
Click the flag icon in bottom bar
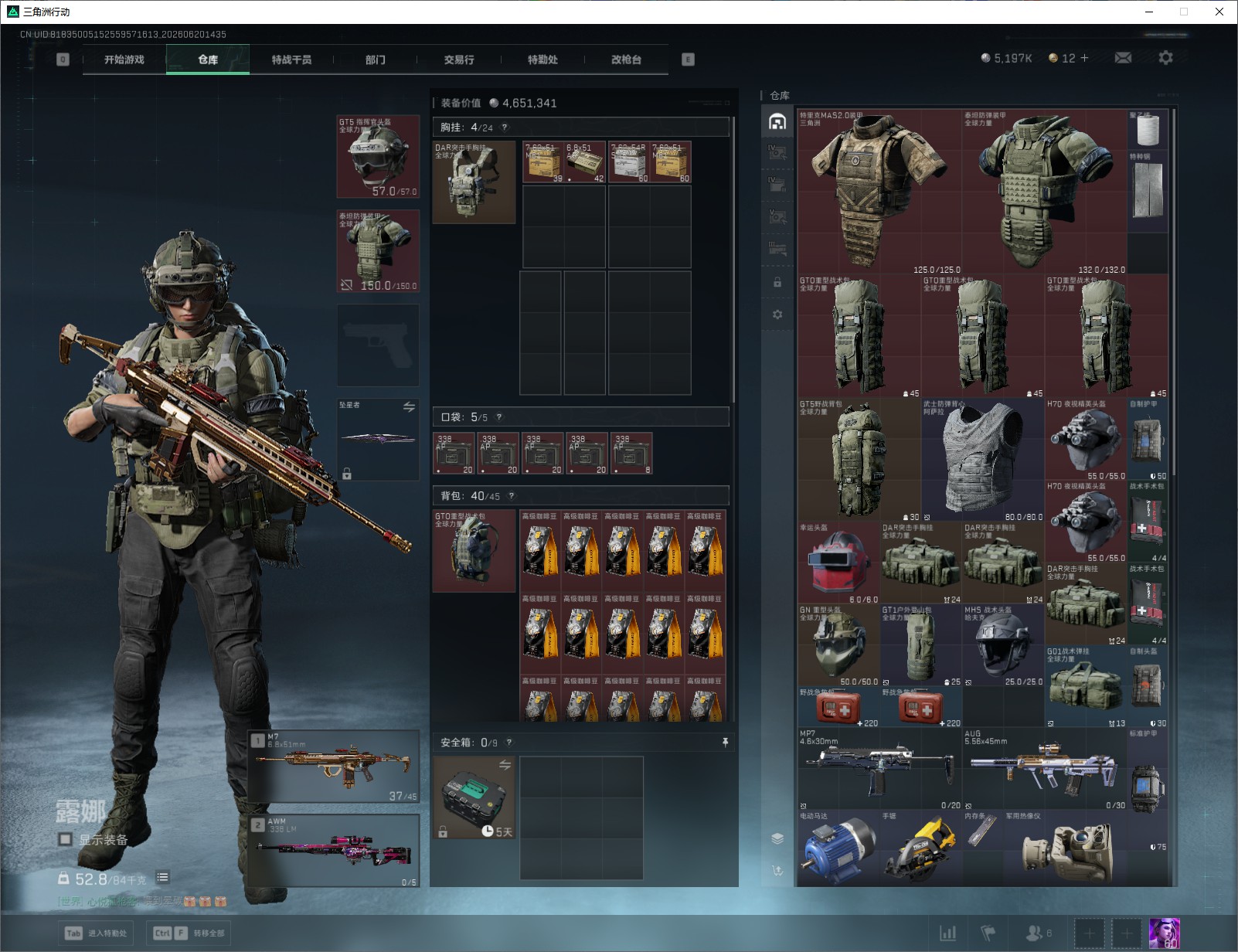(988, 933)
